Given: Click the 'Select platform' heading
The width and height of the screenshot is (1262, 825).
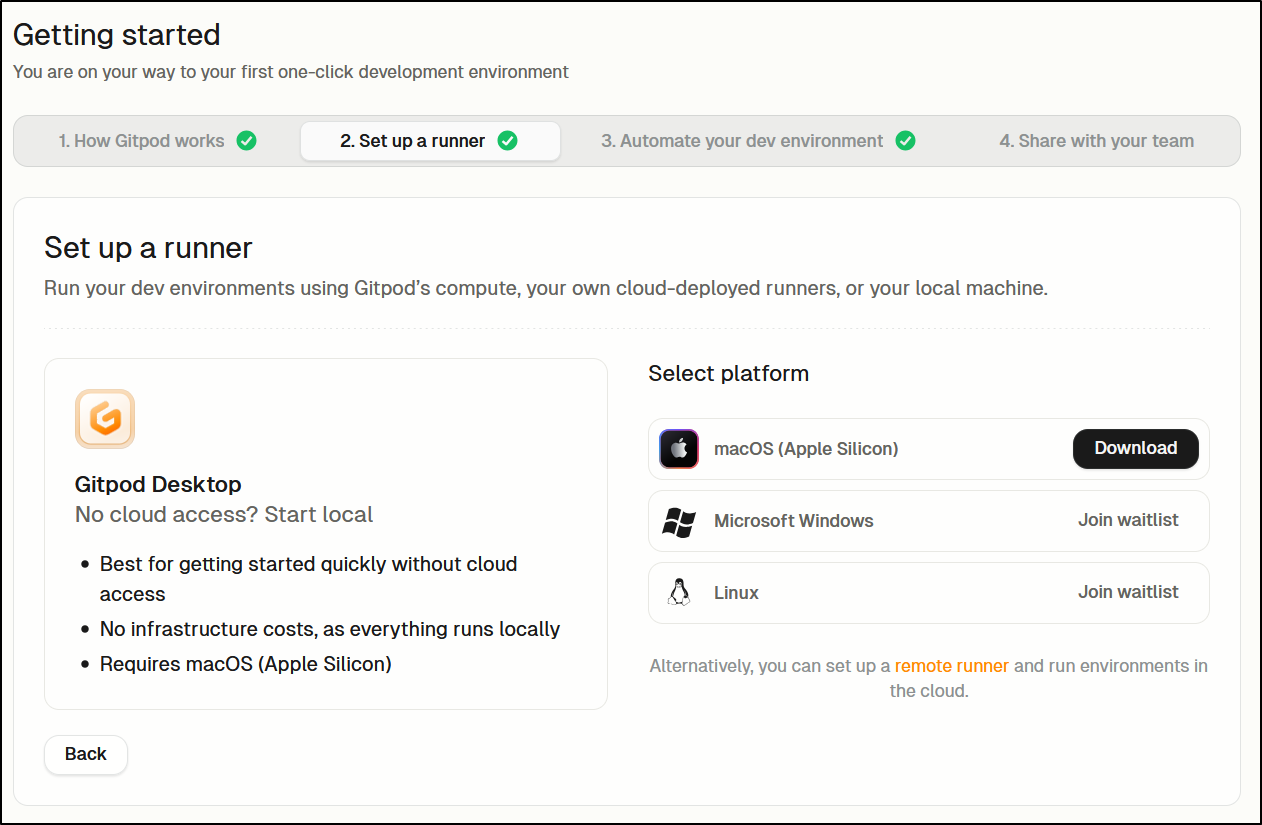Looking at the screenshot, I should 728,374.
